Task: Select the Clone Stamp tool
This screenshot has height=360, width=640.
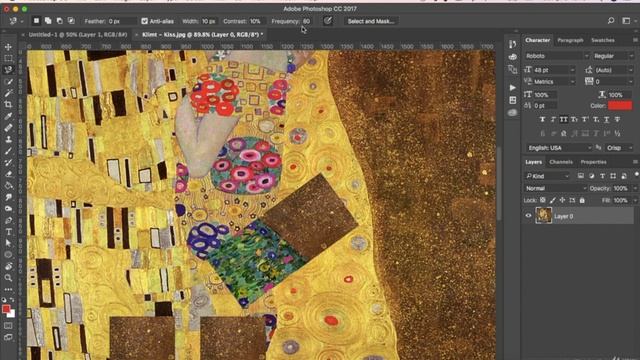Action: tap(8, 139)
